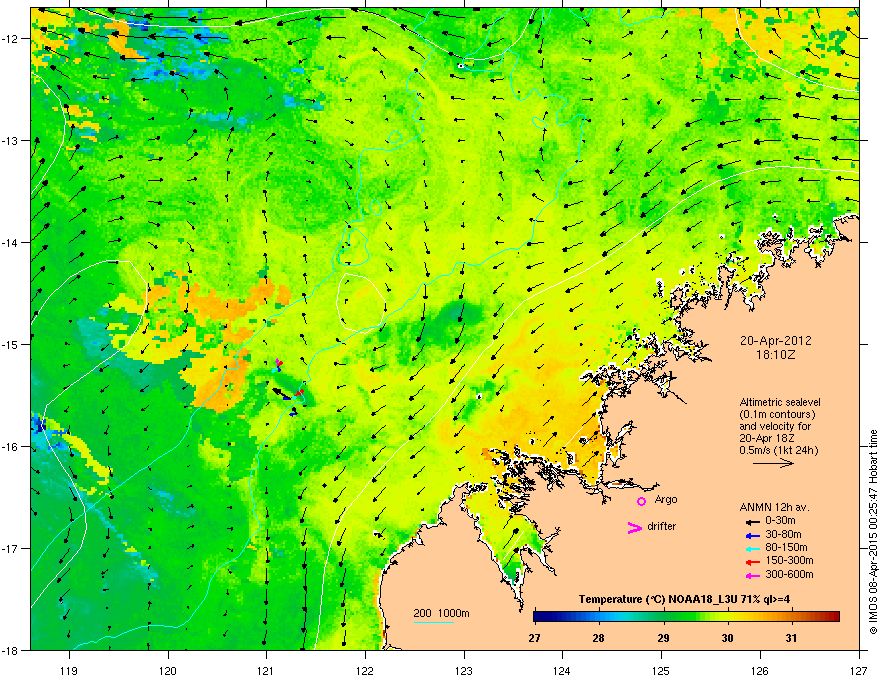Click the Temperature NOAA18_L3U colorbar title
The width and height of the screenshot is (880, 680).
(684, 599)
